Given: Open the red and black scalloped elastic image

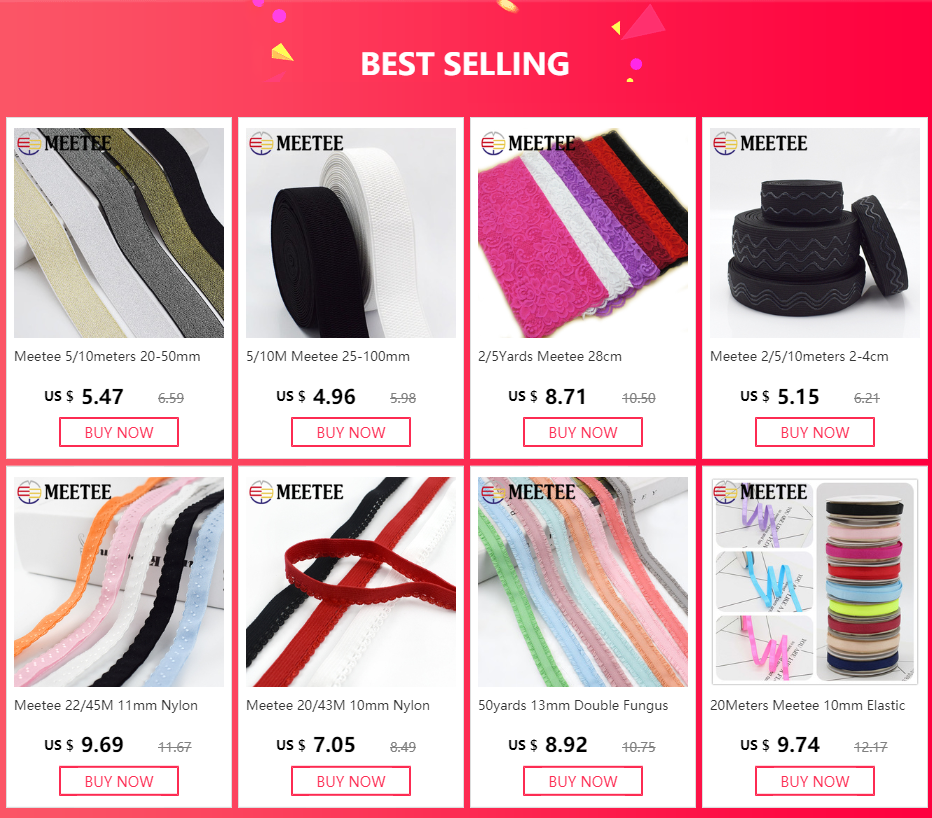Looking at the screenshot, I should 351,582.
